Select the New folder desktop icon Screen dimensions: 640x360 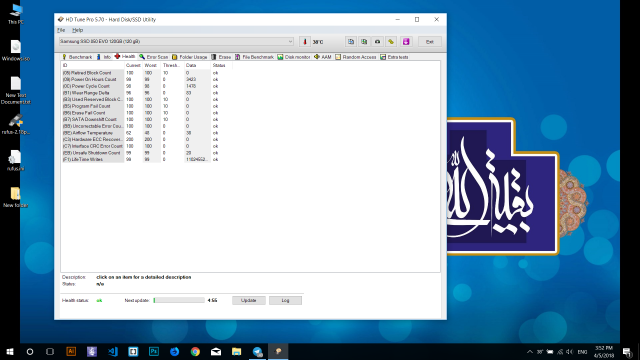point(16,197)
